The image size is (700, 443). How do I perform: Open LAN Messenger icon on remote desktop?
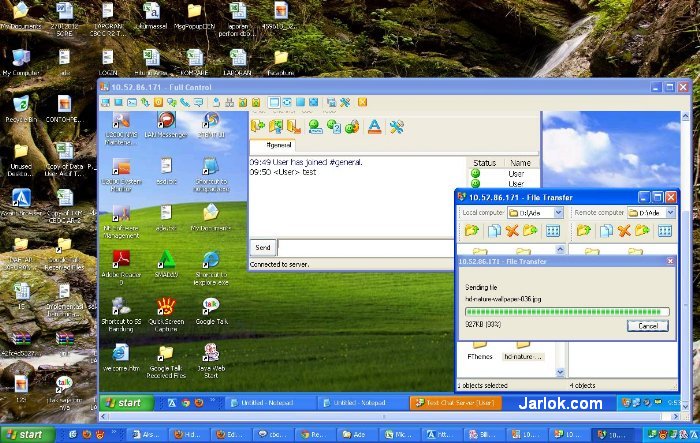point(166,125)
